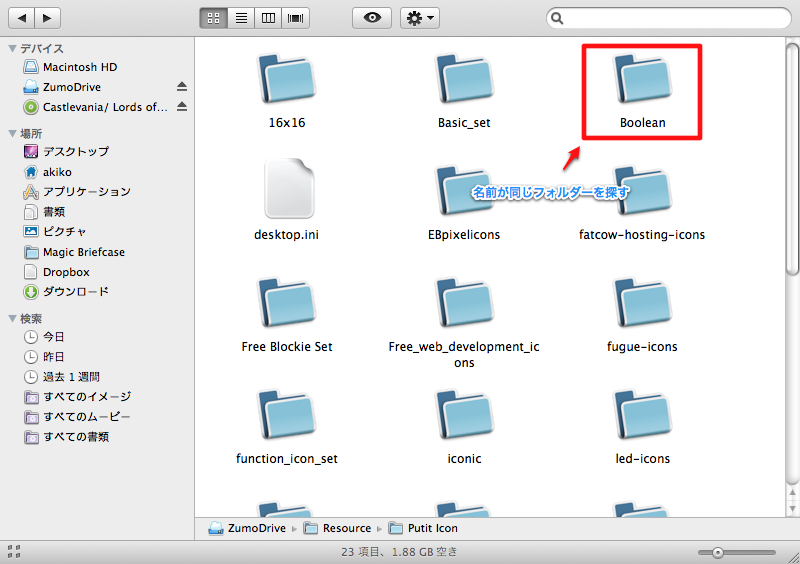The width and height of the screenshot is (800, 564).
Task: Open Magic Briefcase in the sidebar
Action: (x=74, y=252)
